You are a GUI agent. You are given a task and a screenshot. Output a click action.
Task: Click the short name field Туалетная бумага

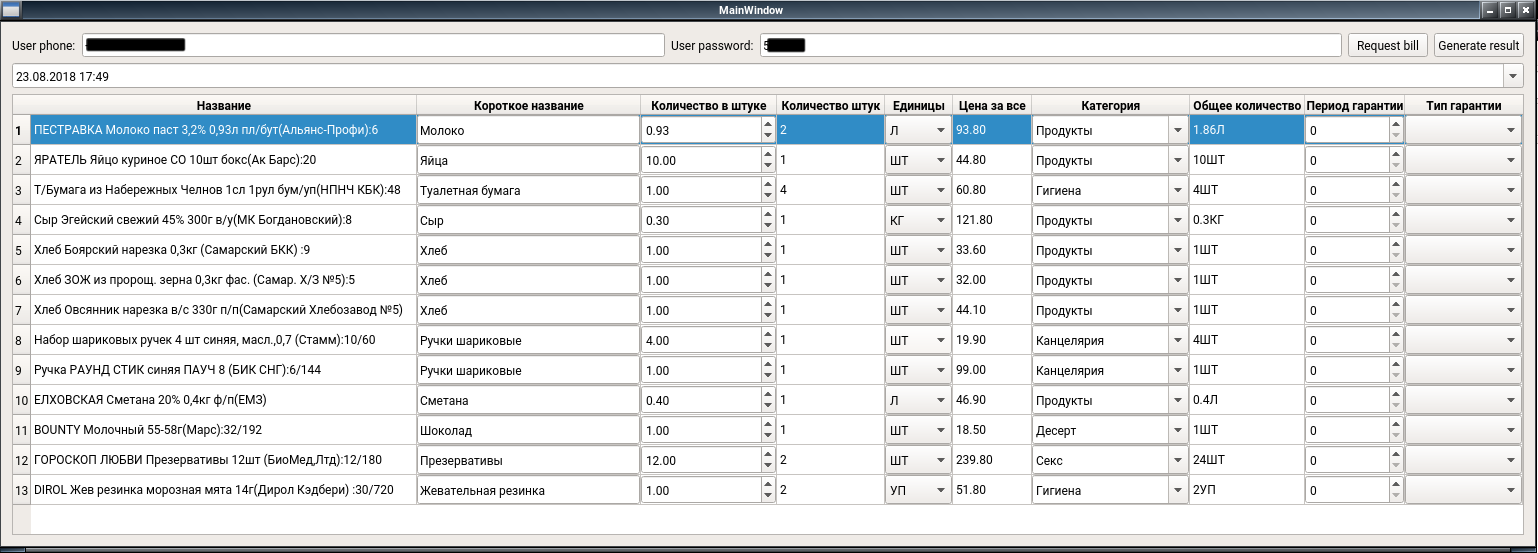528,190
